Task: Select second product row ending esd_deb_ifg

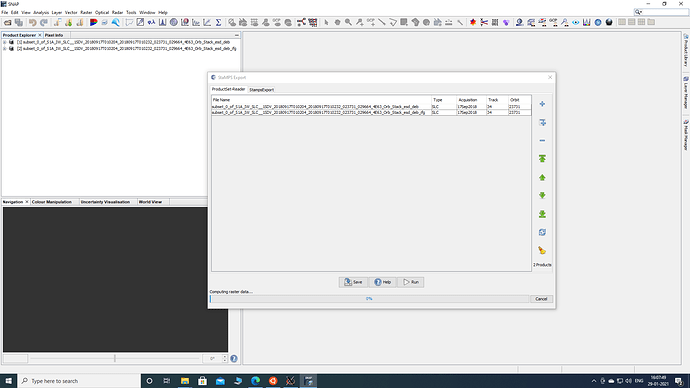Action: [371, 113]
